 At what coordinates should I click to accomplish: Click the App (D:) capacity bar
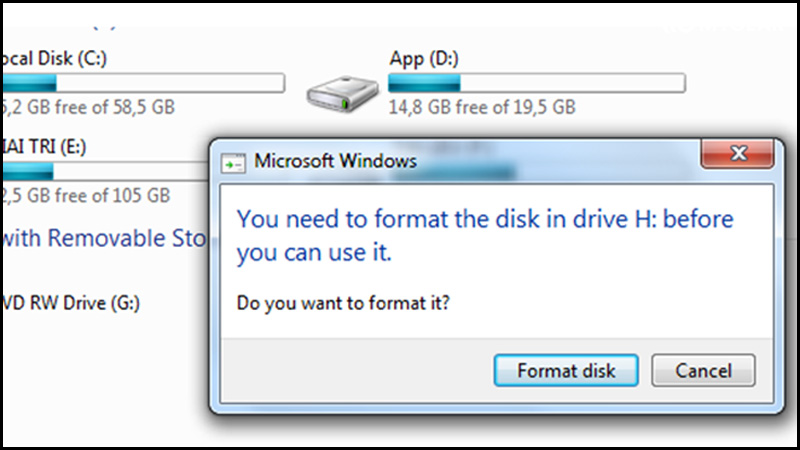click(x=537, y=82)
